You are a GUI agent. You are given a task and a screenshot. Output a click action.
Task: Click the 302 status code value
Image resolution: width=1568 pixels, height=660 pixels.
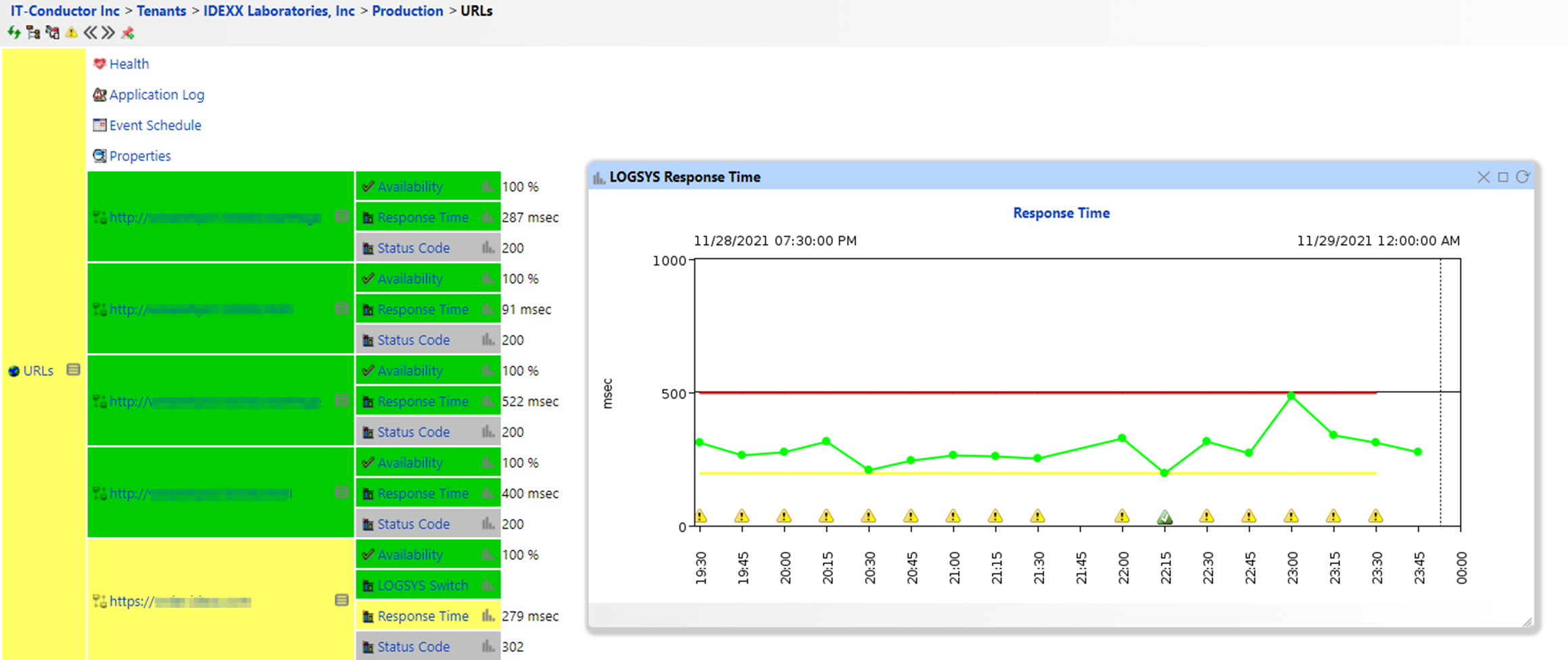click(x=513, y=646)
